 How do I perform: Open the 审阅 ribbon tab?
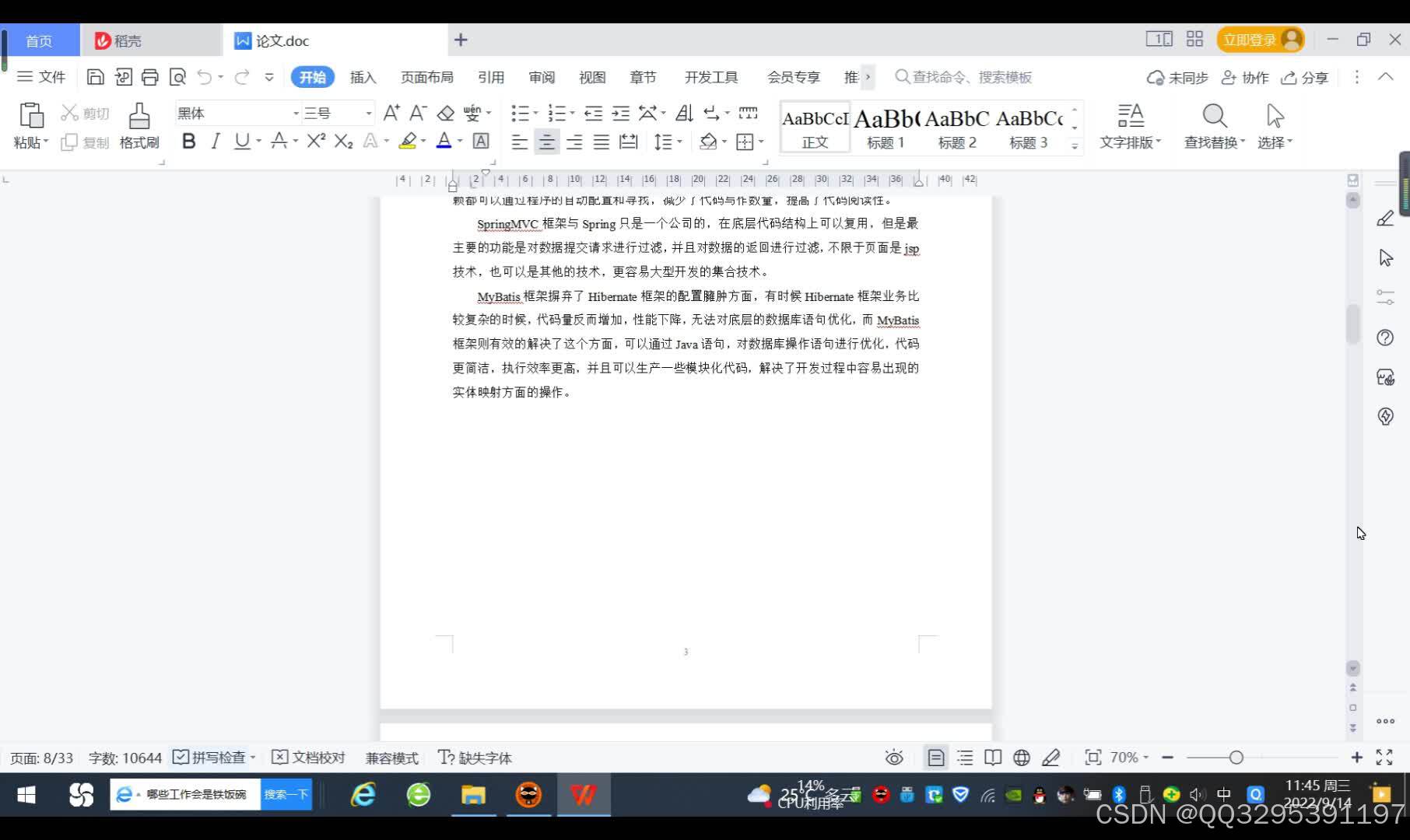(542, 77)
